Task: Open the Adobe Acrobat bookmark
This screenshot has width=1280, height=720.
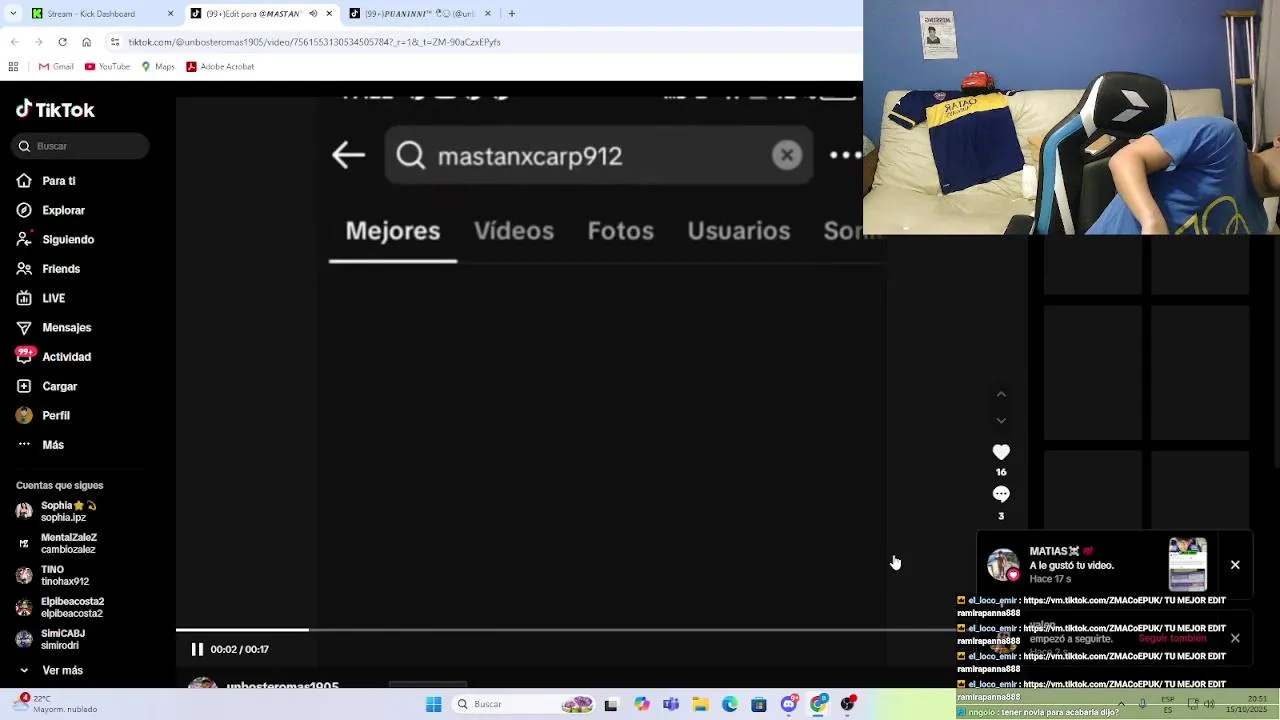Action: point(220,67)
